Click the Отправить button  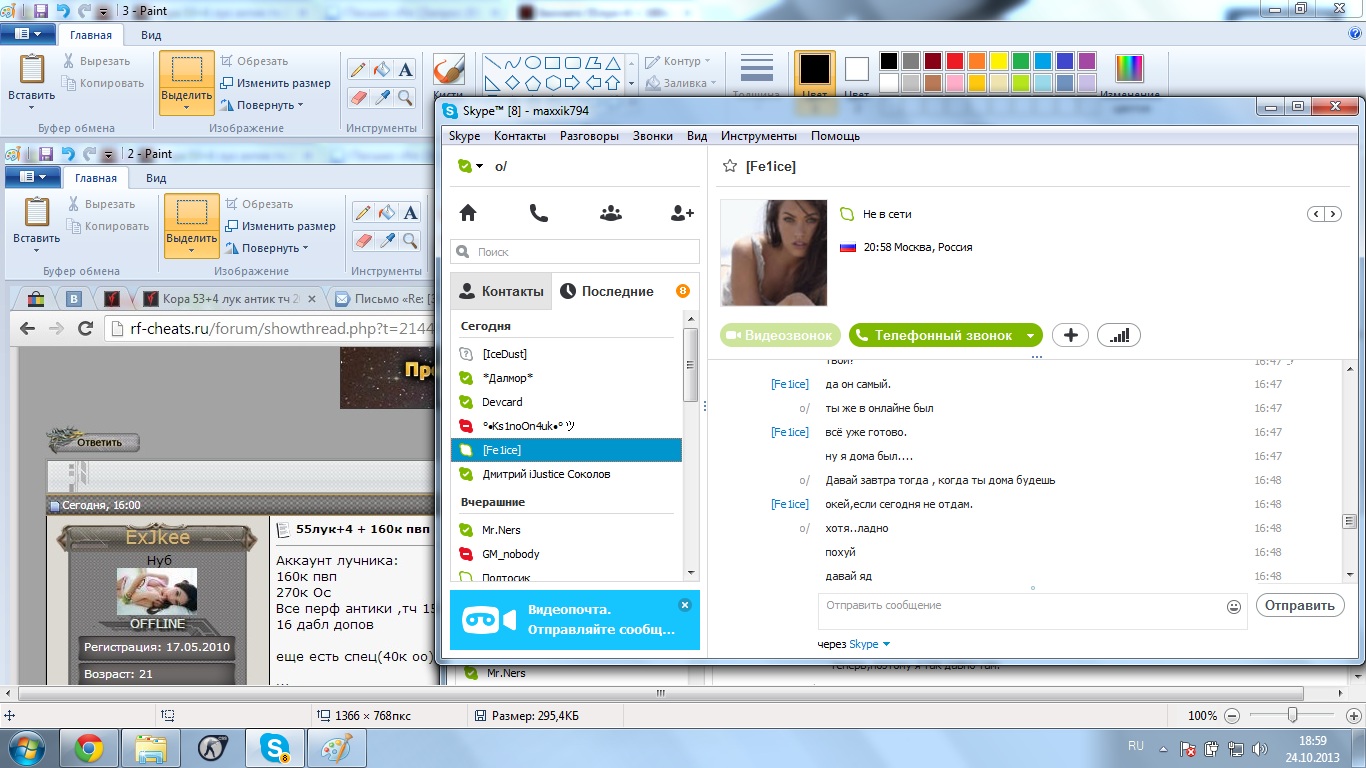[x=1300, y=605]
